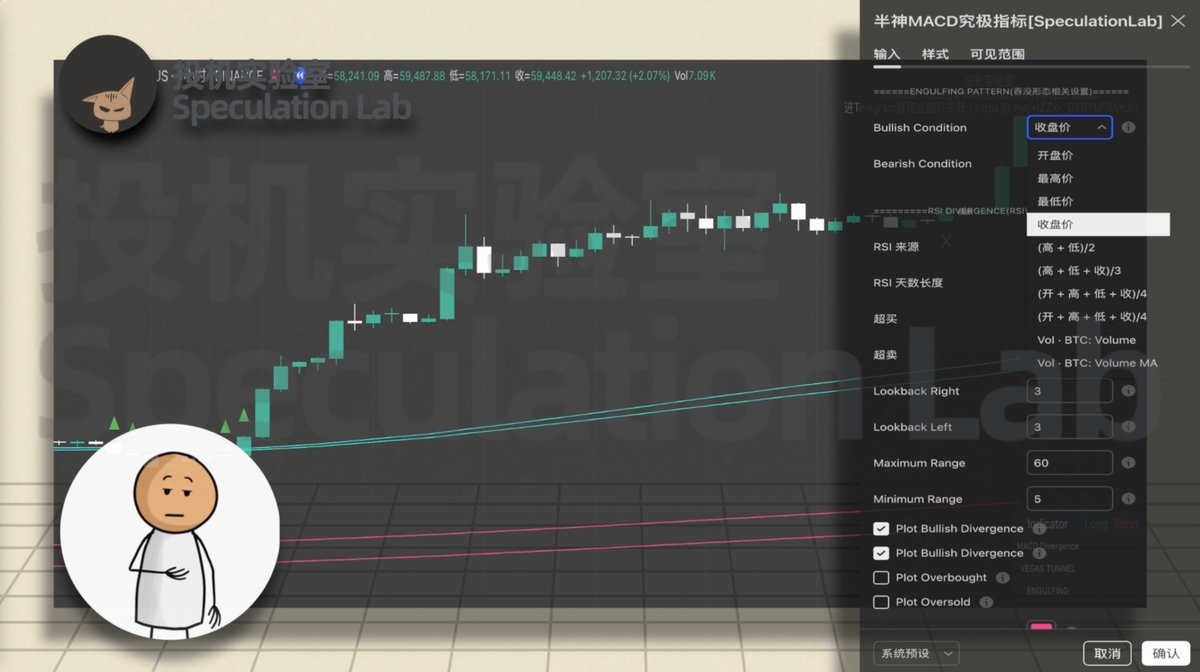Focus the Lookback Left input field
This screenshot has width=1200, height=672.
pos(1069,427)
